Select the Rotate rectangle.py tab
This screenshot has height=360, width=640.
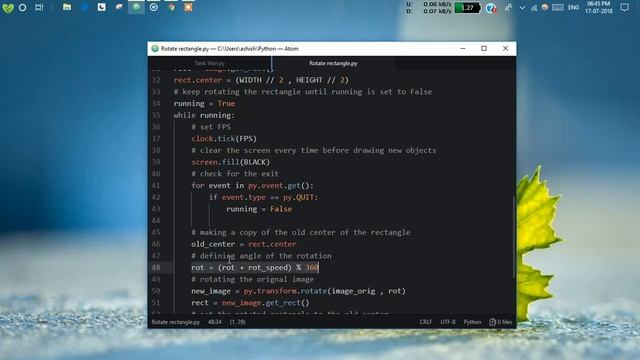[333, 63]
